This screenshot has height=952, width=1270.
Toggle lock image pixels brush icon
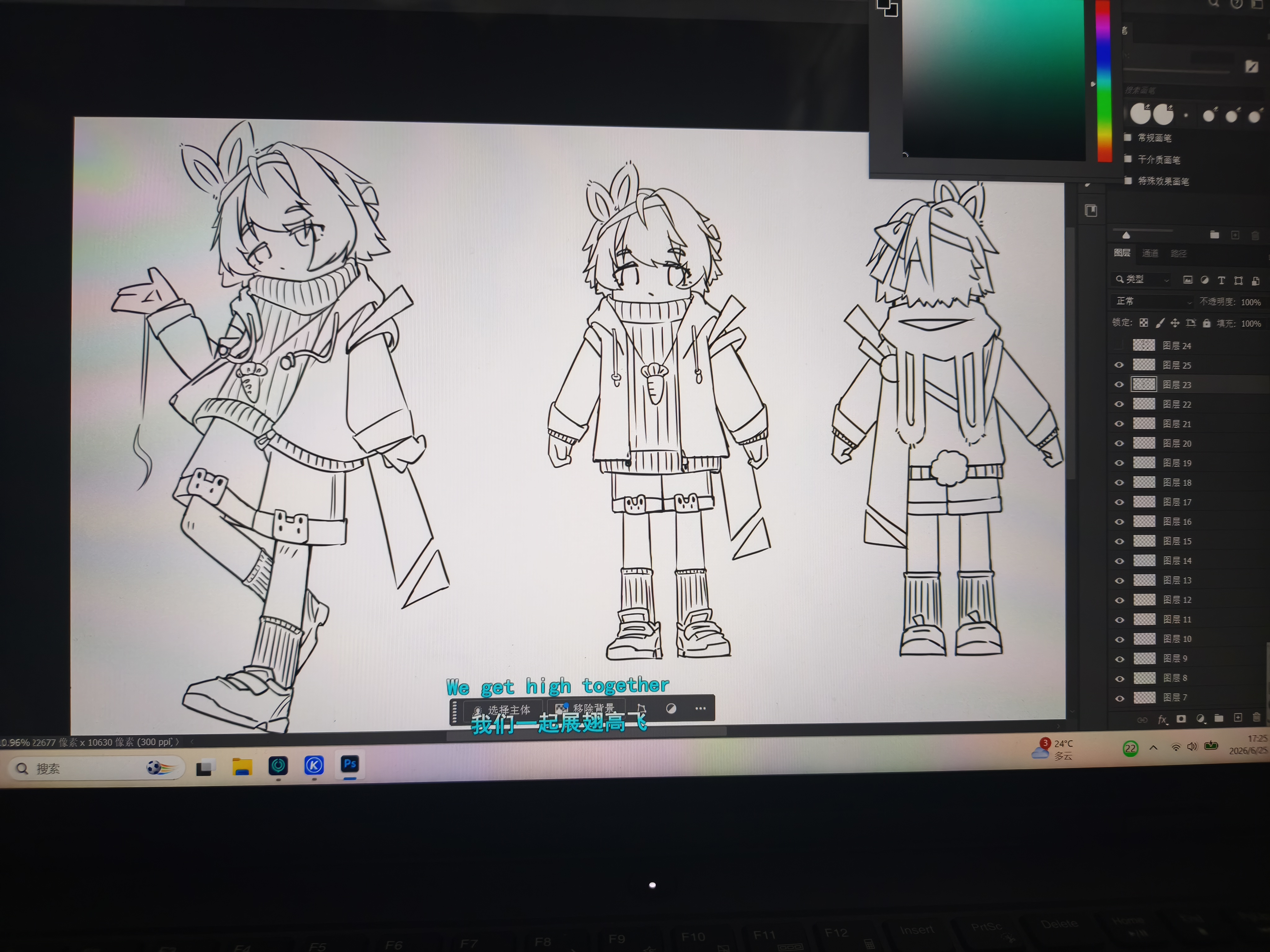click(1160, 323)
